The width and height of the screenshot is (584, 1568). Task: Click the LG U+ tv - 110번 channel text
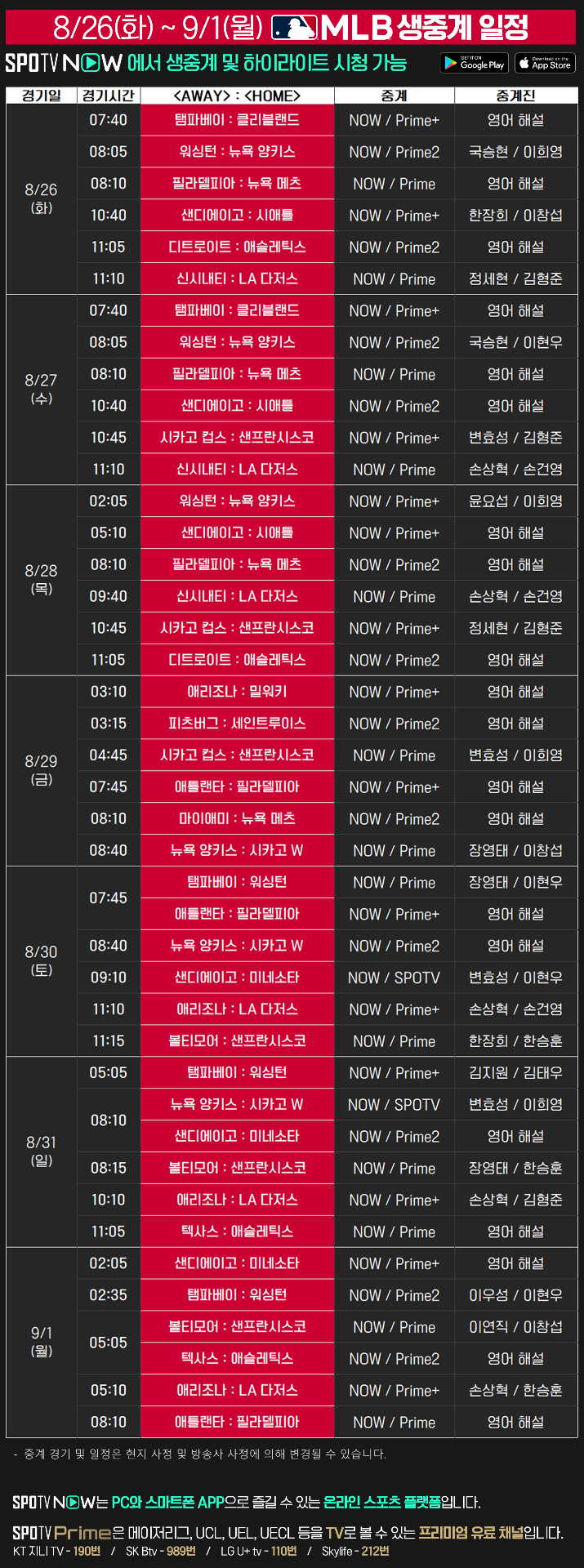[259, 1551]
